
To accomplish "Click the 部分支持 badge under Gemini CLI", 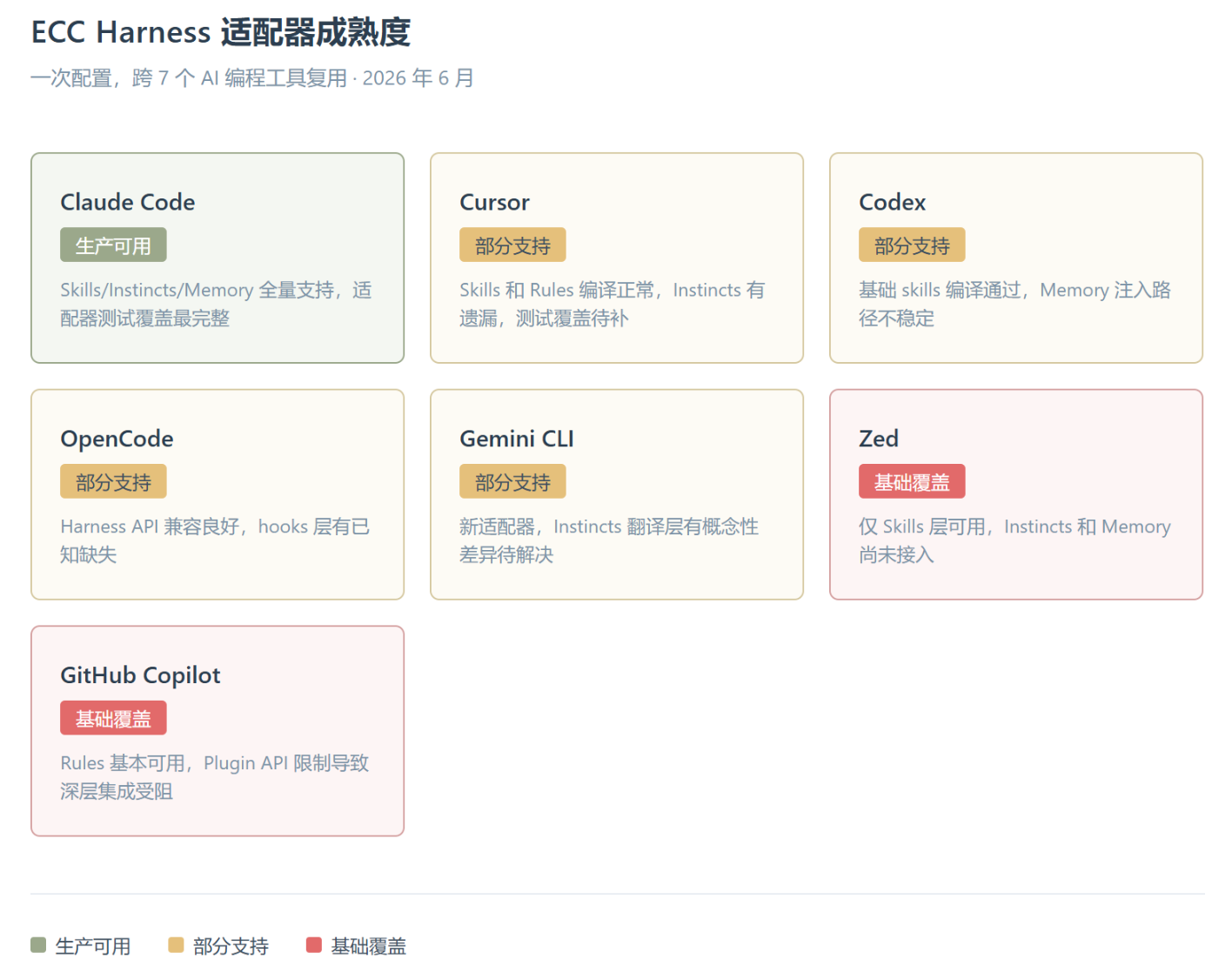I will point(512,482).
